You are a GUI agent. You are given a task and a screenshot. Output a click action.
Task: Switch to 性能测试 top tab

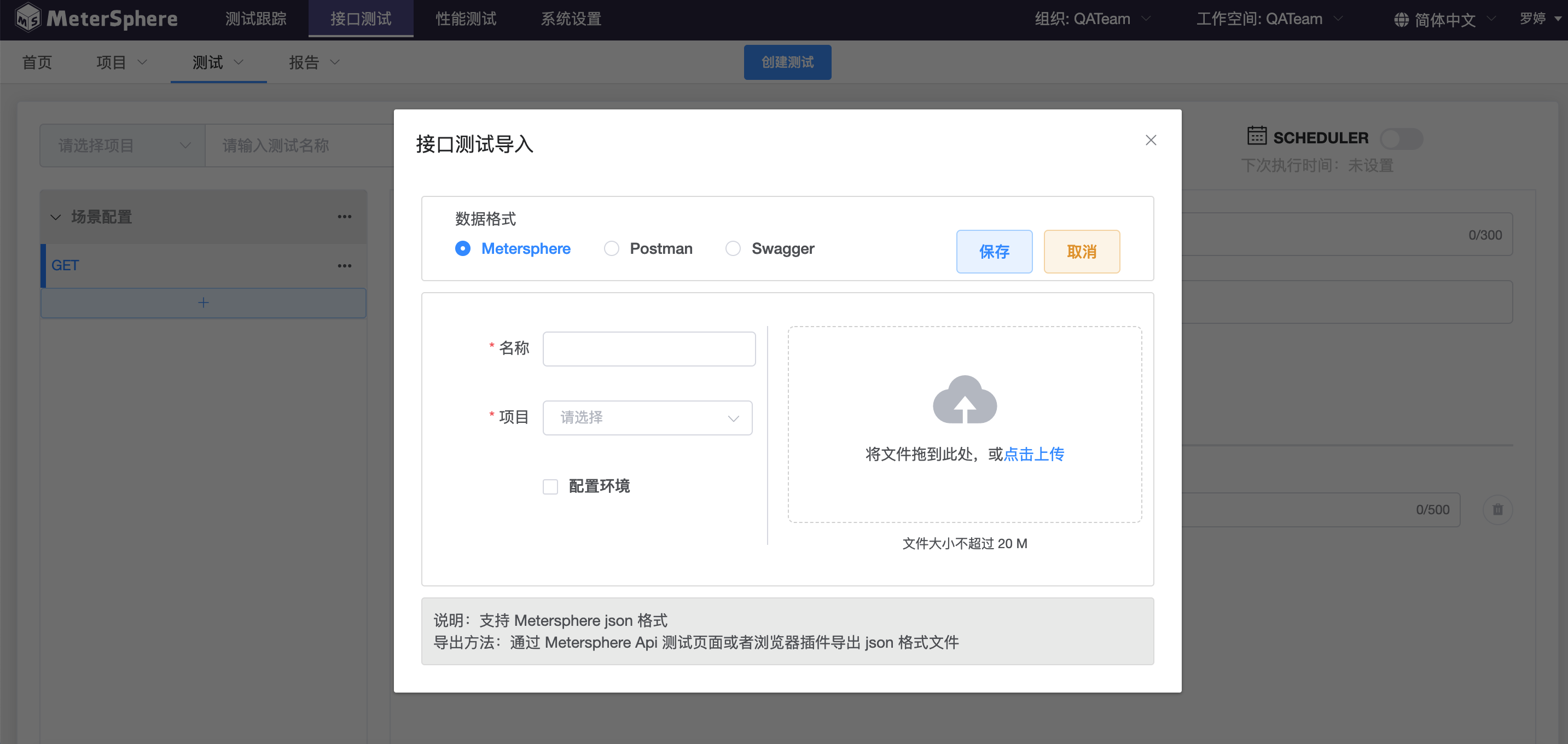coord(466,19)
